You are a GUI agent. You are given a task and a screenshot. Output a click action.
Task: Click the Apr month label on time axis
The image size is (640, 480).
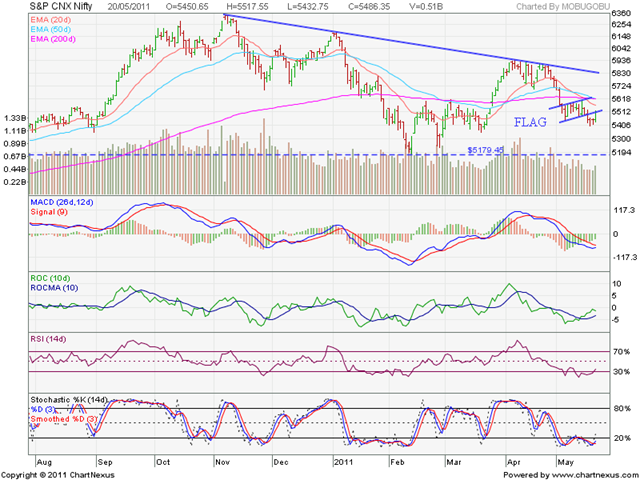(513, 462)
